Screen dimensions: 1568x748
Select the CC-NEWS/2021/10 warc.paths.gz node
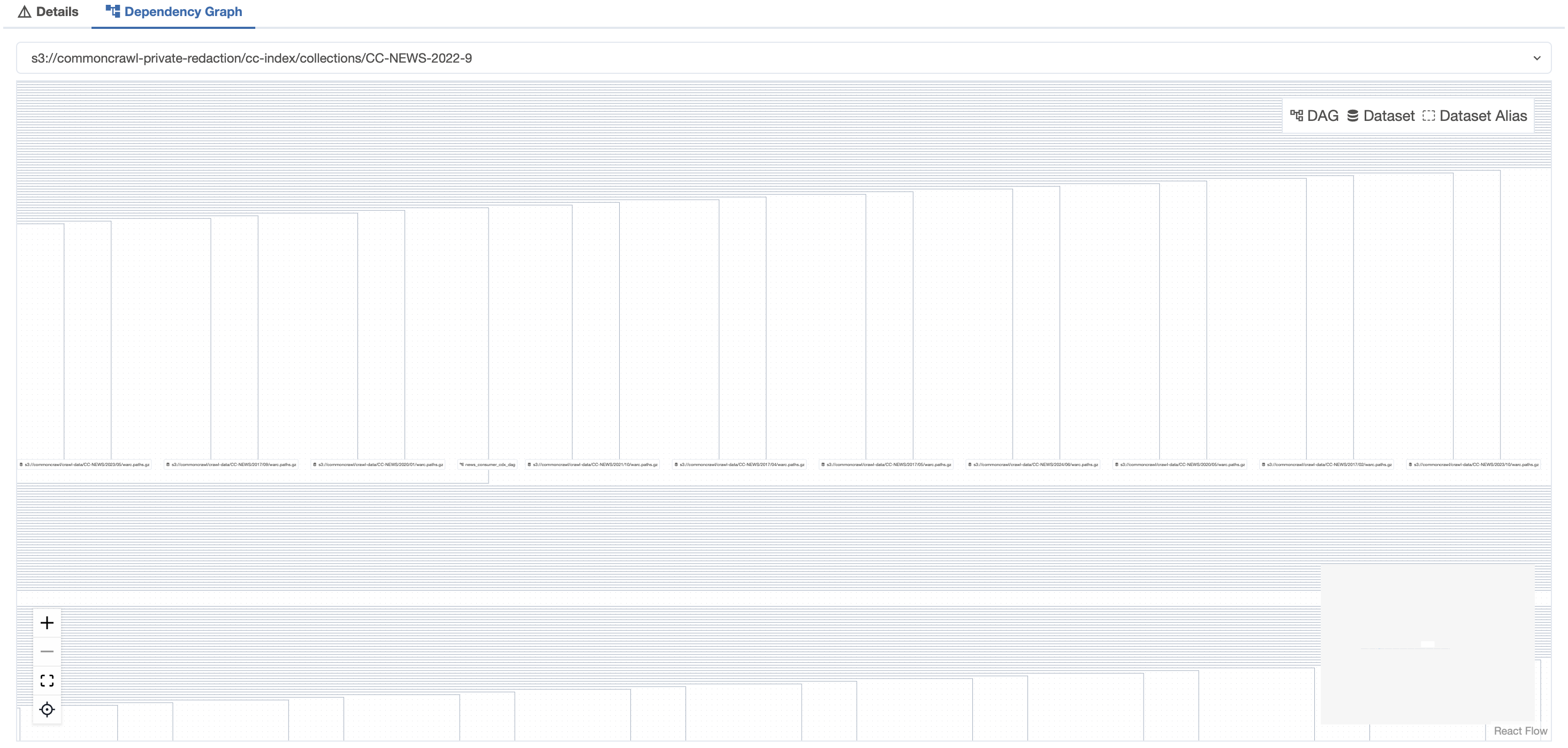pyautogui.click(x=592, y=464)
